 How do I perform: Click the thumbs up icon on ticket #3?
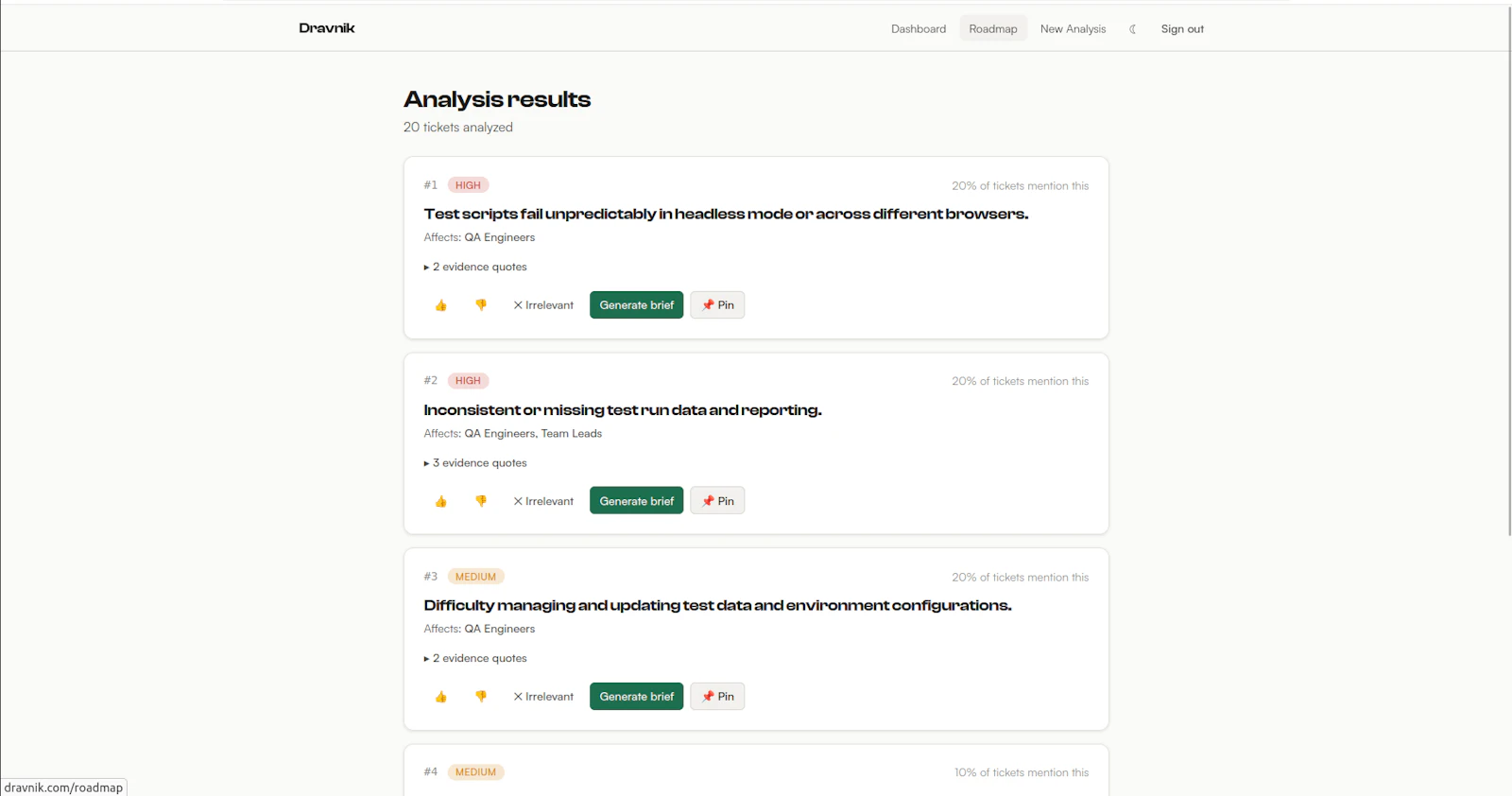pyautogui.click(x=440, y=696)
